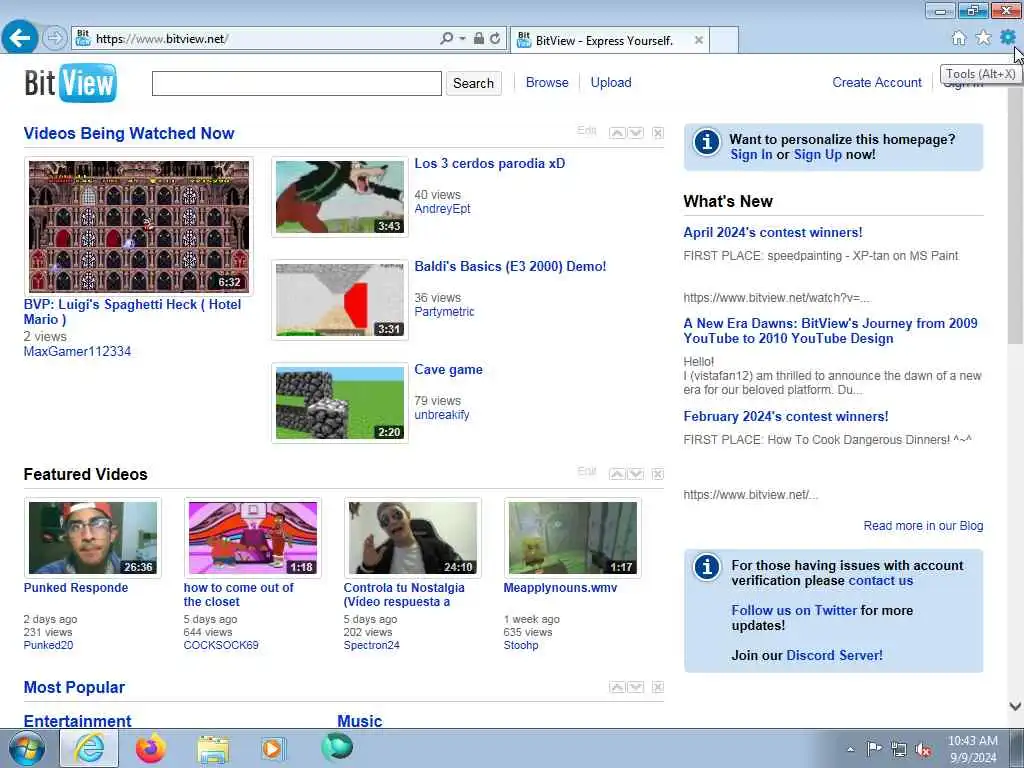Close the BitView tab
The width and height of the screenshot is (1024, 768).
(x=698, y=40)
